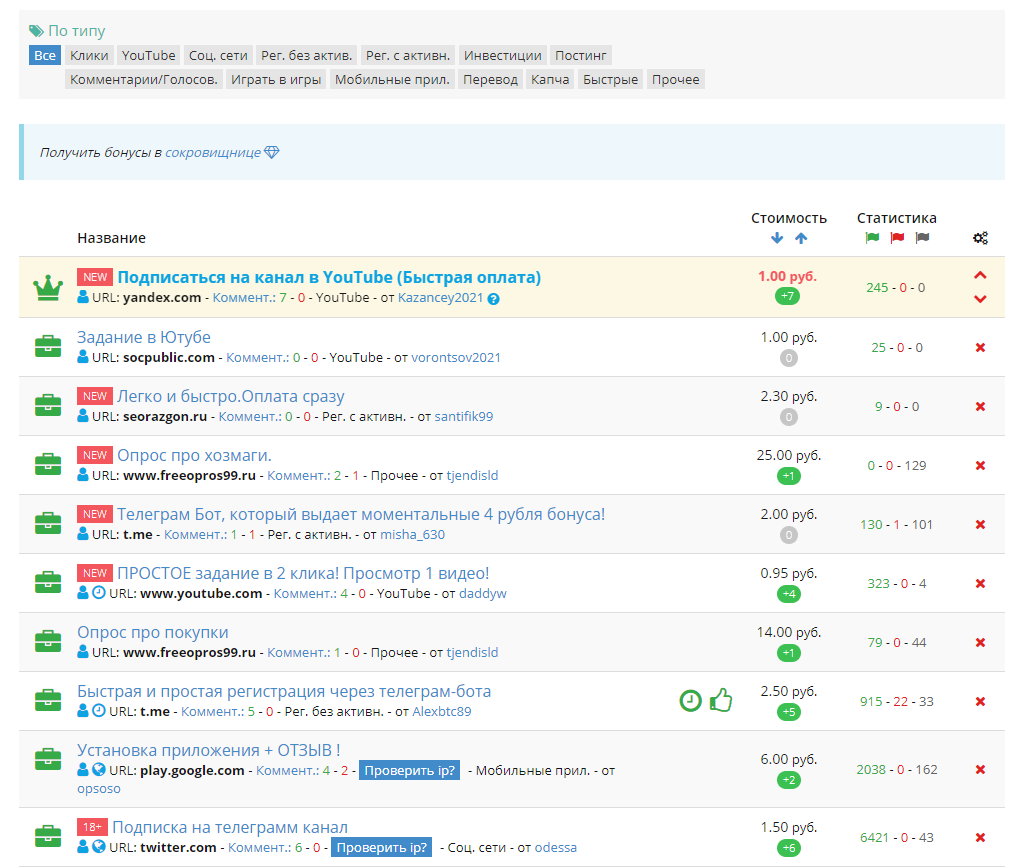Image resolution: width=1022 pixels, height=867 pixels.
Task: Click the grey flag statistics icon
Action: (x=922, y=238)
